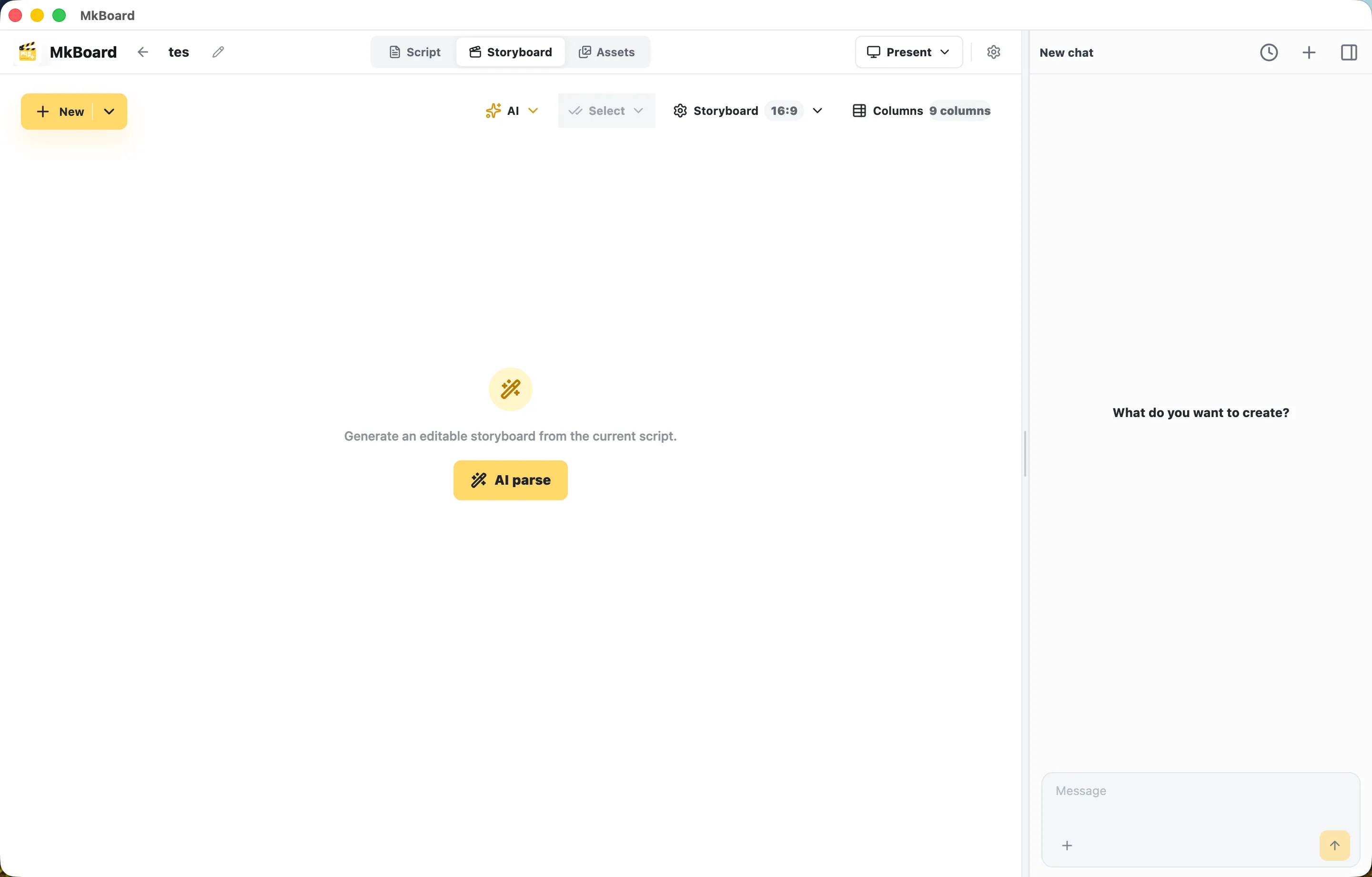
Task: Click the project name 'tes'
Action: [179, 52]
